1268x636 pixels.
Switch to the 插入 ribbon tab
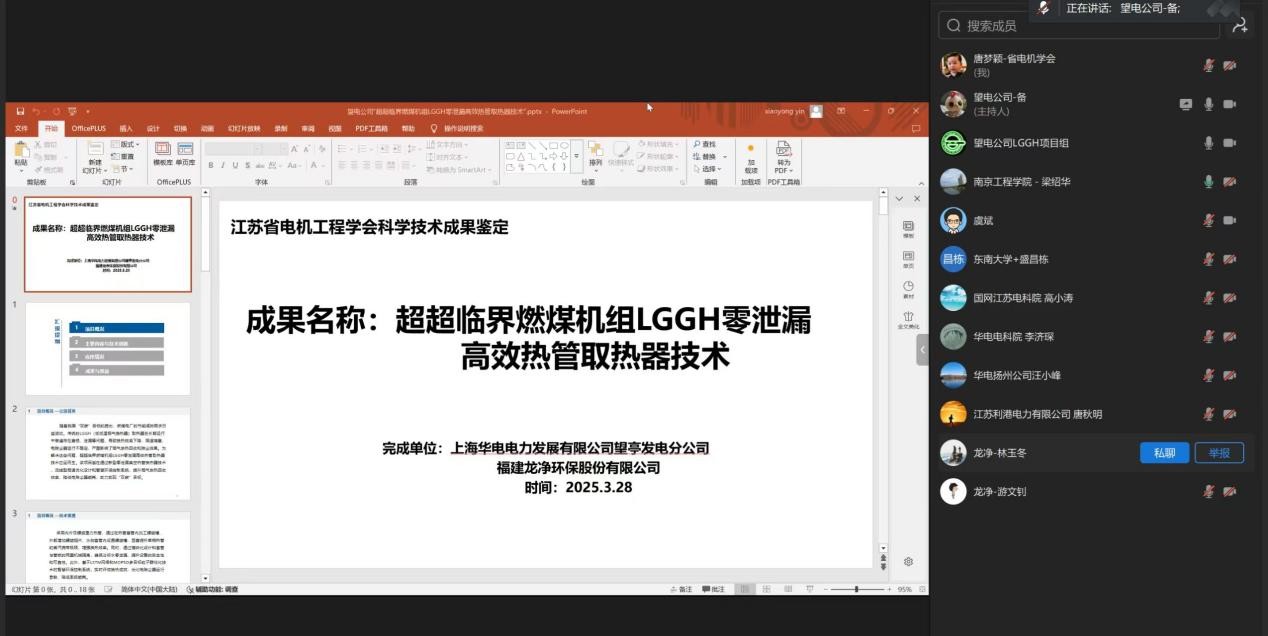click(x=126, y=128)
